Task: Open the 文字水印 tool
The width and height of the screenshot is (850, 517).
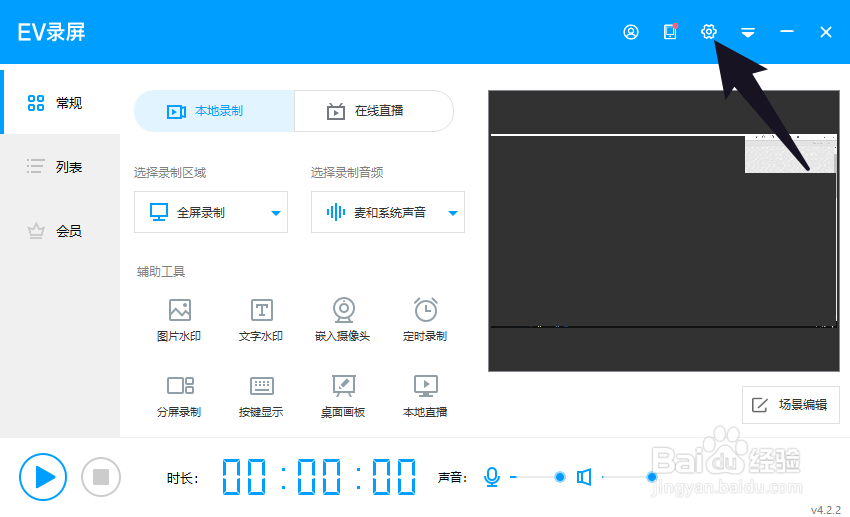Action: click(261, 320)
